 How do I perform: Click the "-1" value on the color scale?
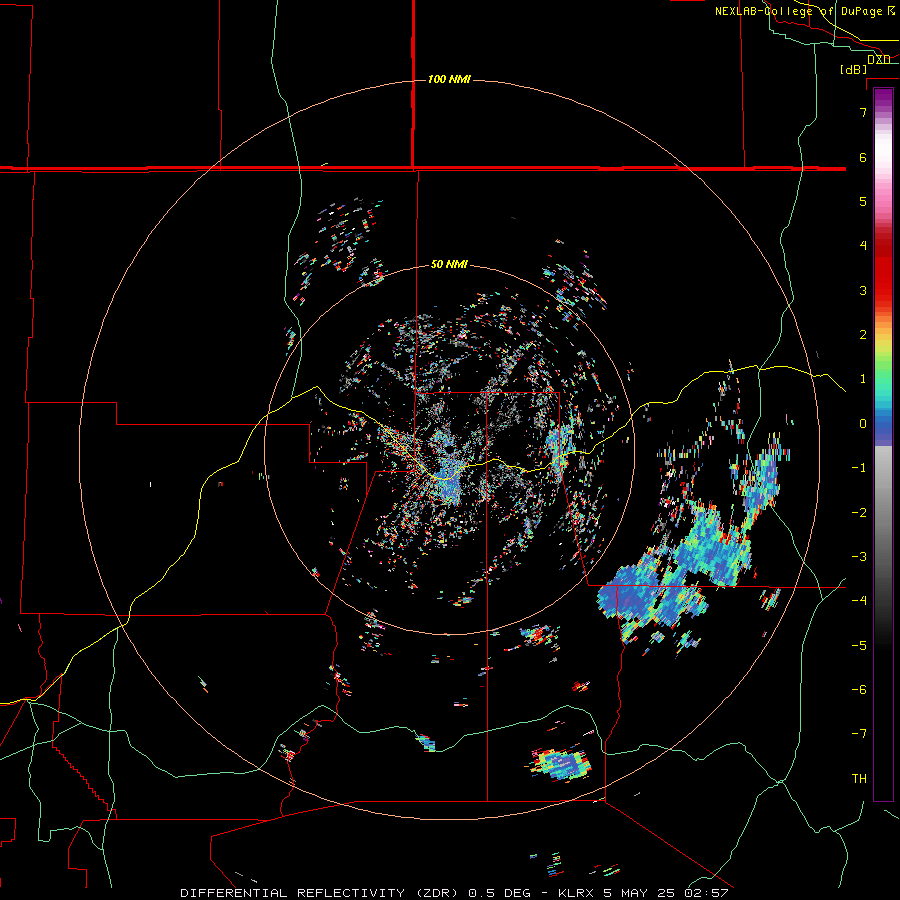pyautogui.click(x=859, y=468)
